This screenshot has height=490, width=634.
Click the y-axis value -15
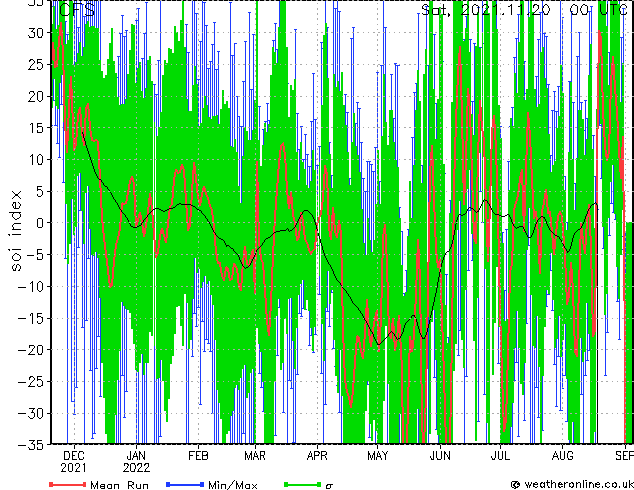[31, 319]
